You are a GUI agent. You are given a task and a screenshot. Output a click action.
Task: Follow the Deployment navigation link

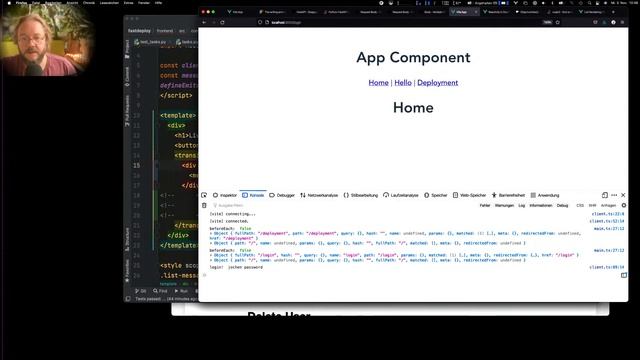[x=438, y=82]
